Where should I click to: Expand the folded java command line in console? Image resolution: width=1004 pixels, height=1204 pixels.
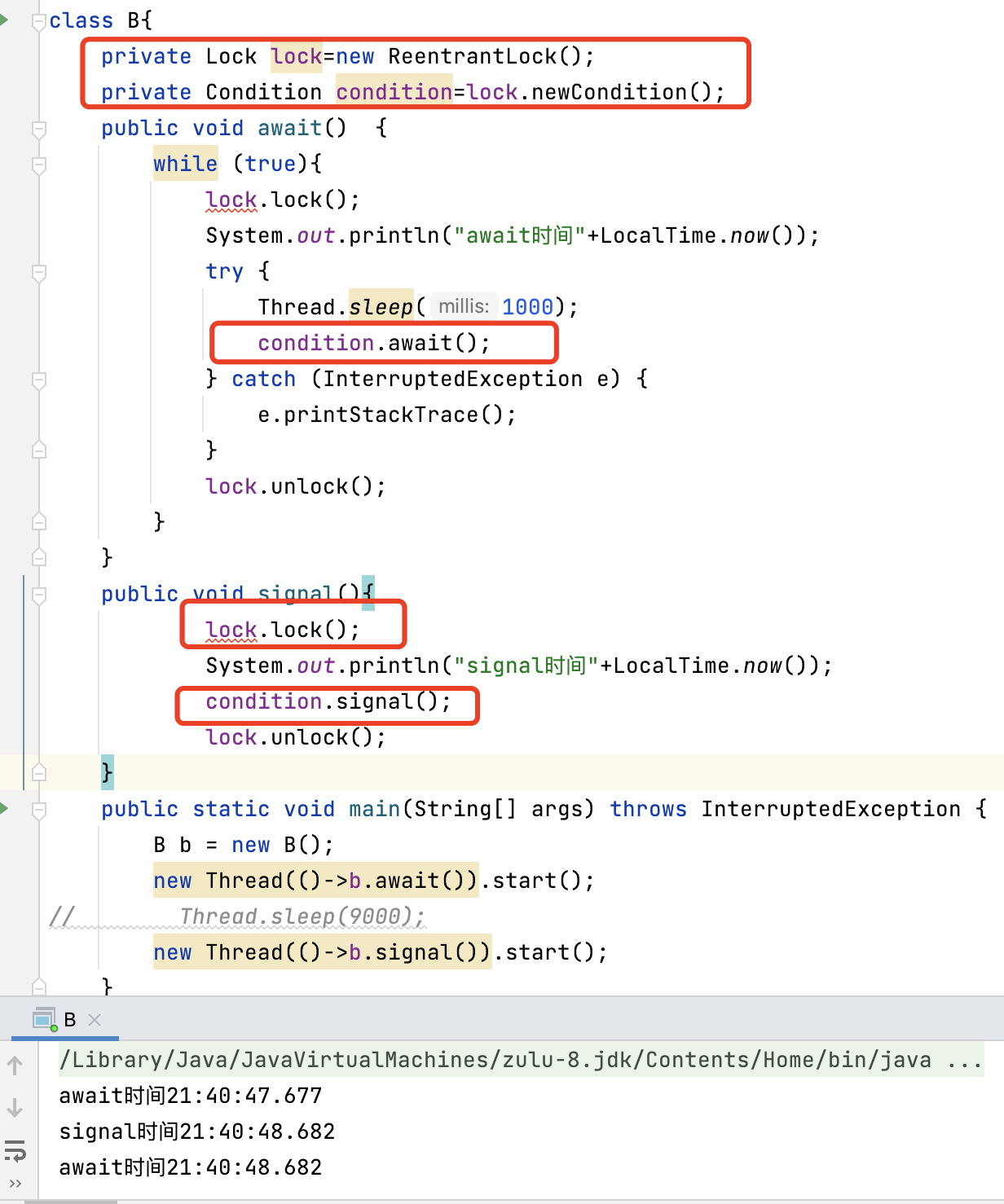pyautogui.click(x=964, y=1060)
